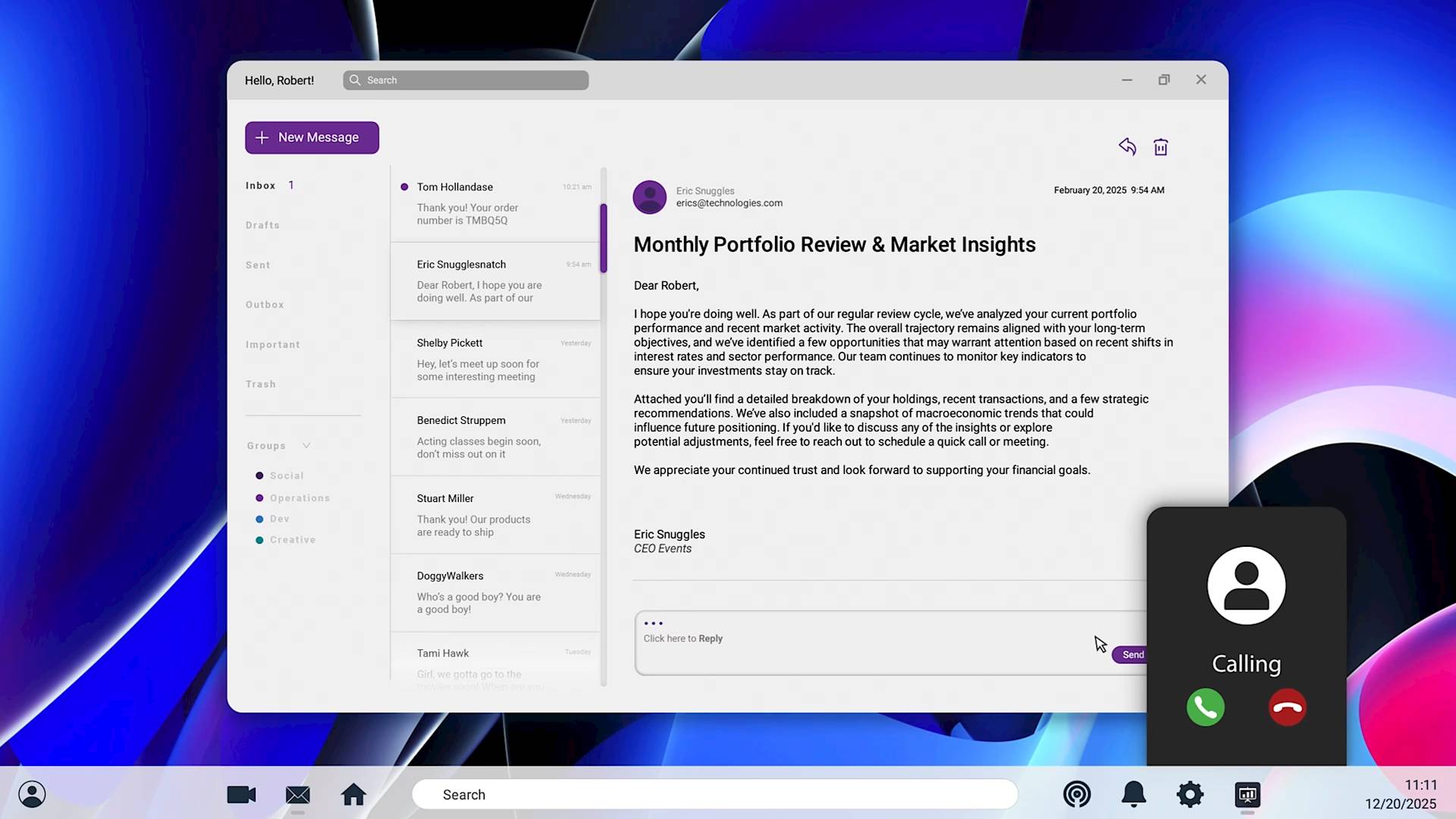Click the home icon in taskbar
The width and height of the screenshot is (1456, 819).
click(353, 794)
